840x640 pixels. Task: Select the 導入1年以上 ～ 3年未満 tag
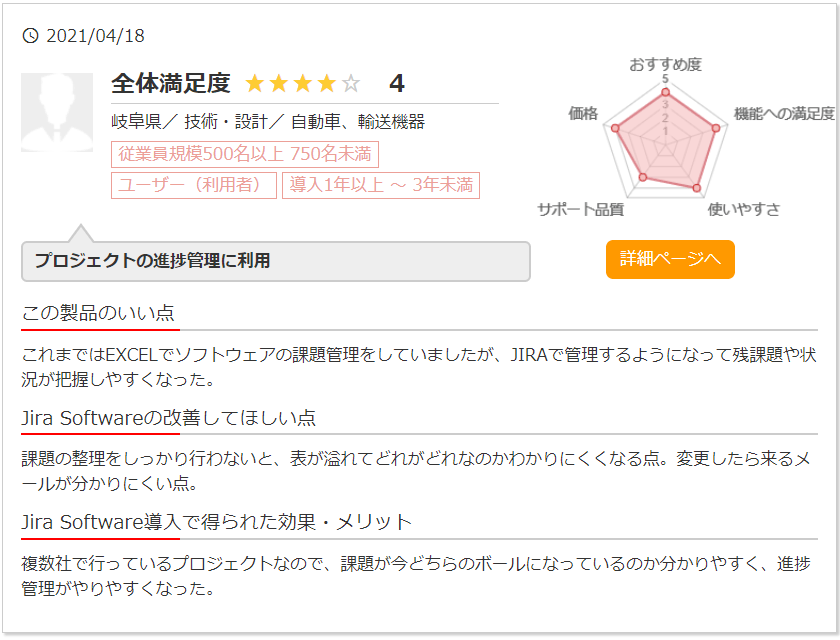pos(381,185)
